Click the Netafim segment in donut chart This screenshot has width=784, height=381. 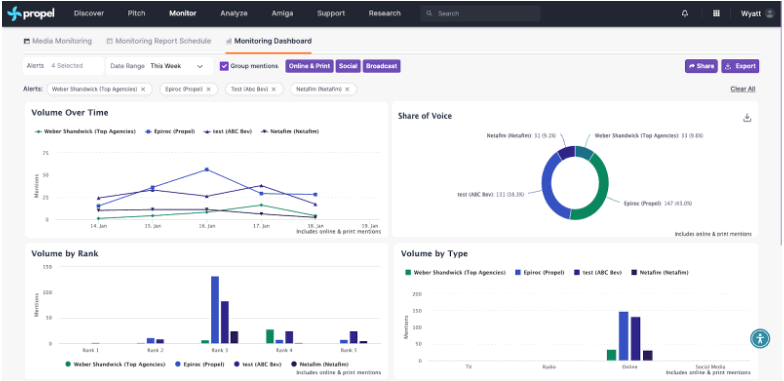(566, 152)
